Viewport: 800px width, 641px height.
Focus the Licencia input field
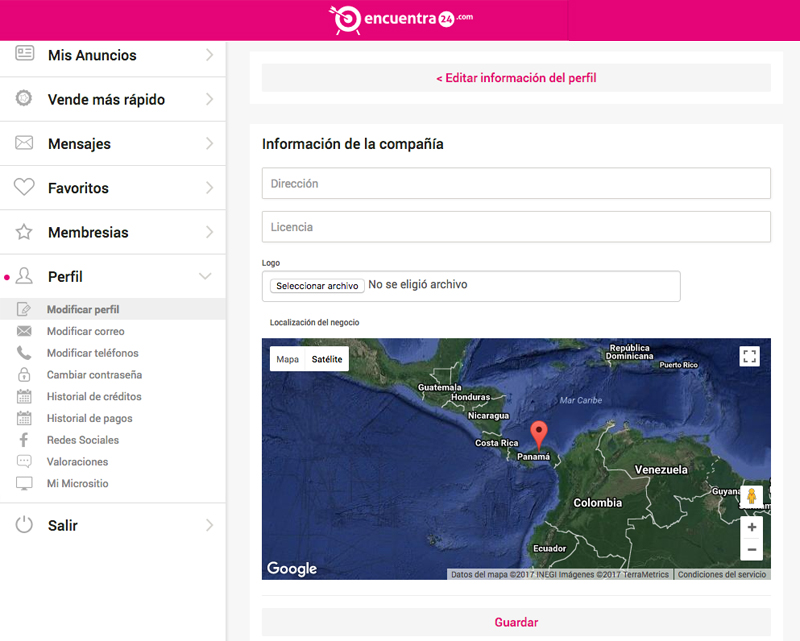516,227
